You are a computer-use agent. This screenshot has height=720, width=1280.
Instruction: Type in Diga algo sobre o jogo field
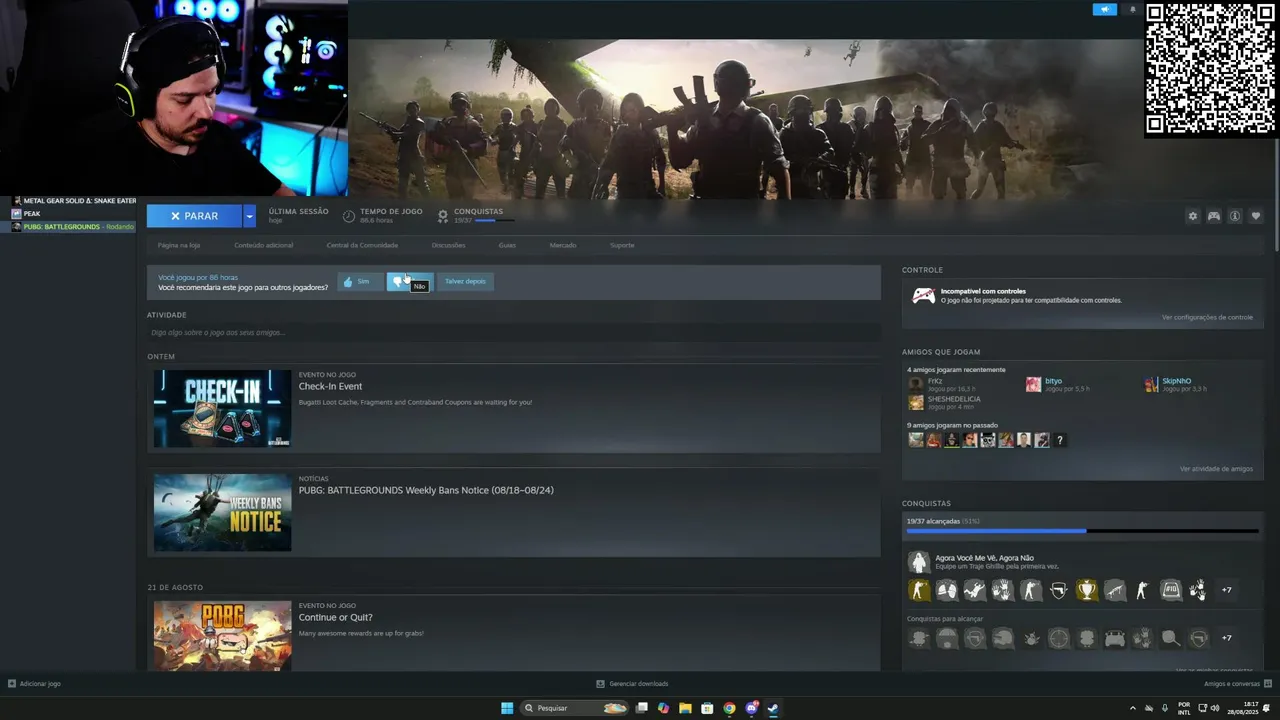[x=513, y=332]
